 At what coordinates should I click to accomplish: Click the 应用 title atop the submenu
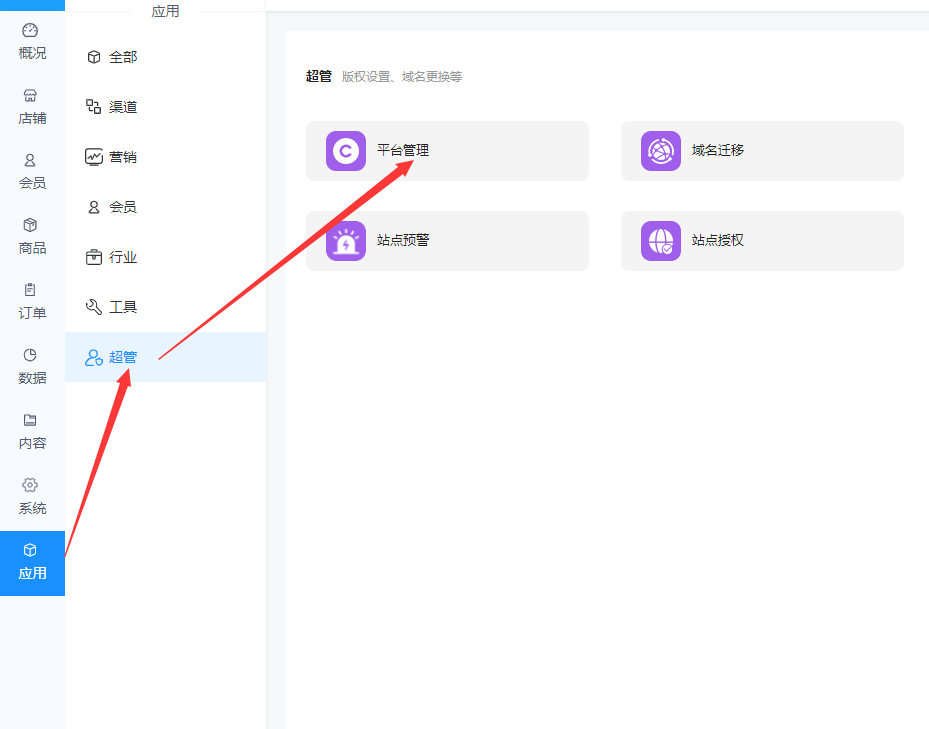click(x=165, y=12)
